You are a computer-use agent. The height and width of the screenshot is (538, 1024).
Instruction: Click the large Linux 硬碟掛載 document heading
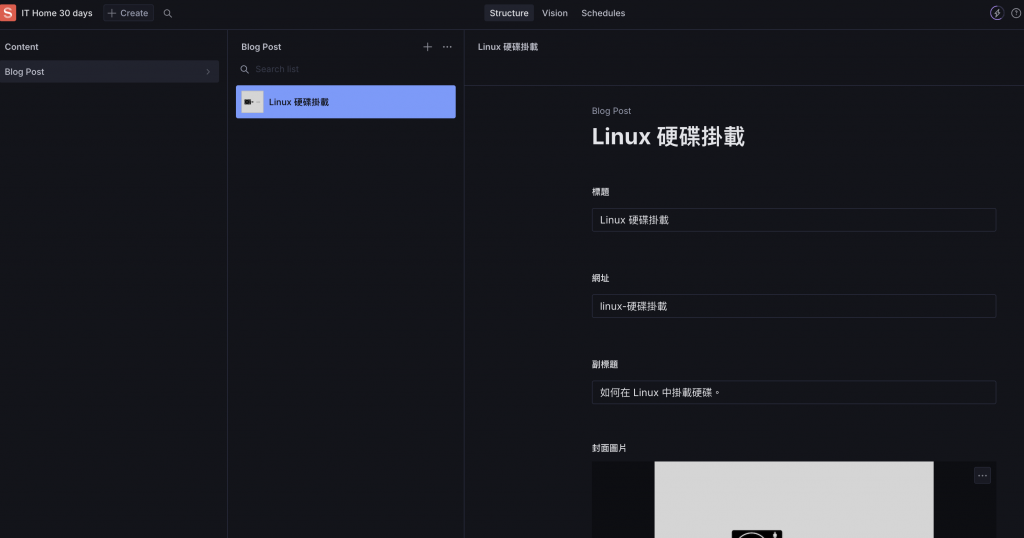pyautogui.click(x=668, y=136)
